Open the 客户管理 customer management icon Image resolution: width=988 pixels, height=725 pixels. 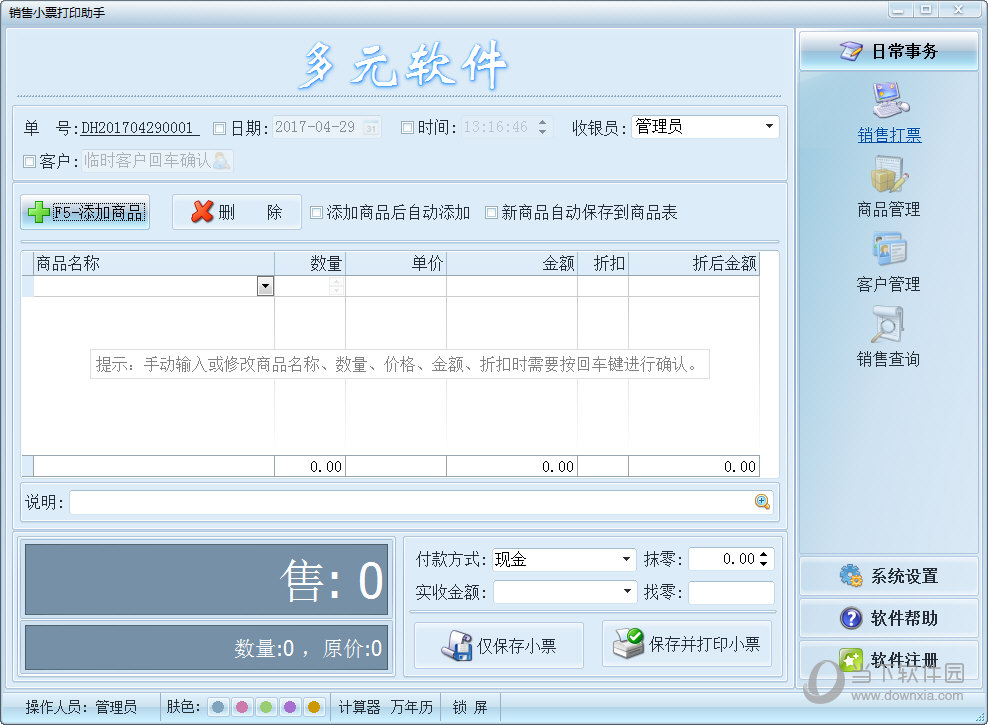[x=889, y=249]
